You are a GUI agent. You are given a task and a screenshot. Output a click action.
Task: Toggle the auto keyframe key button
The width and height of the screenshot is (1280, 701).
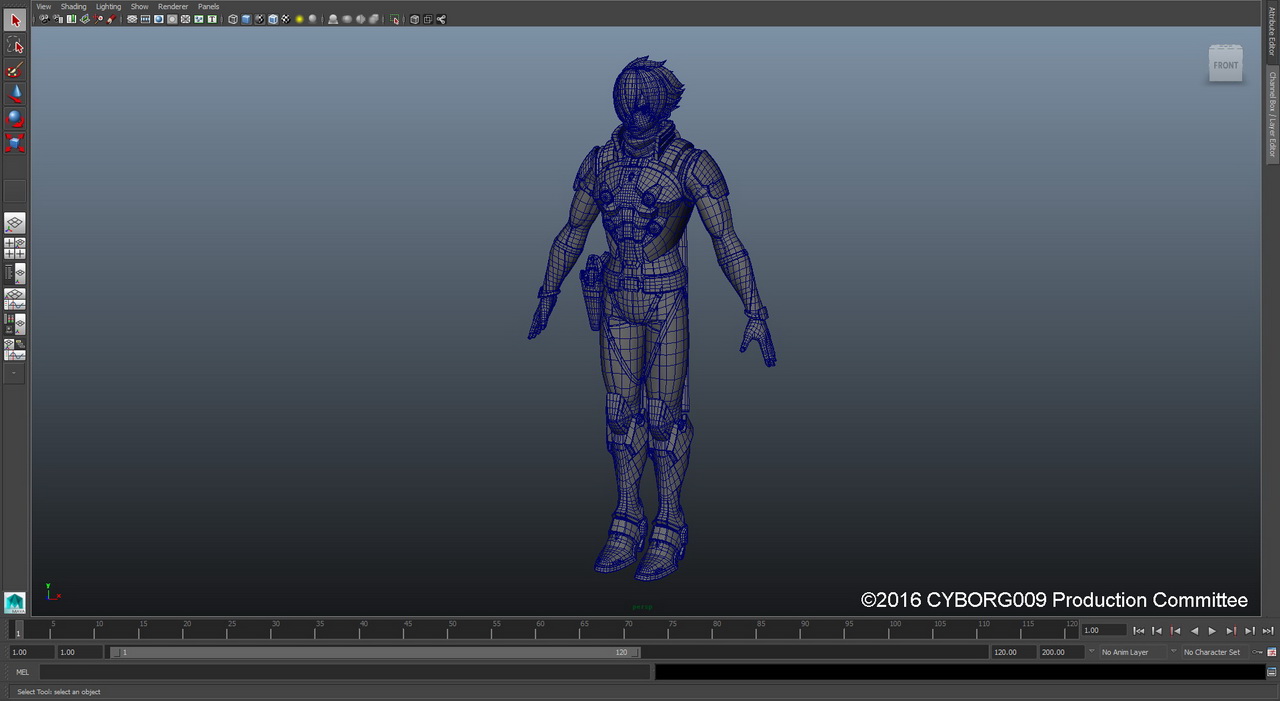point(1258,652)
